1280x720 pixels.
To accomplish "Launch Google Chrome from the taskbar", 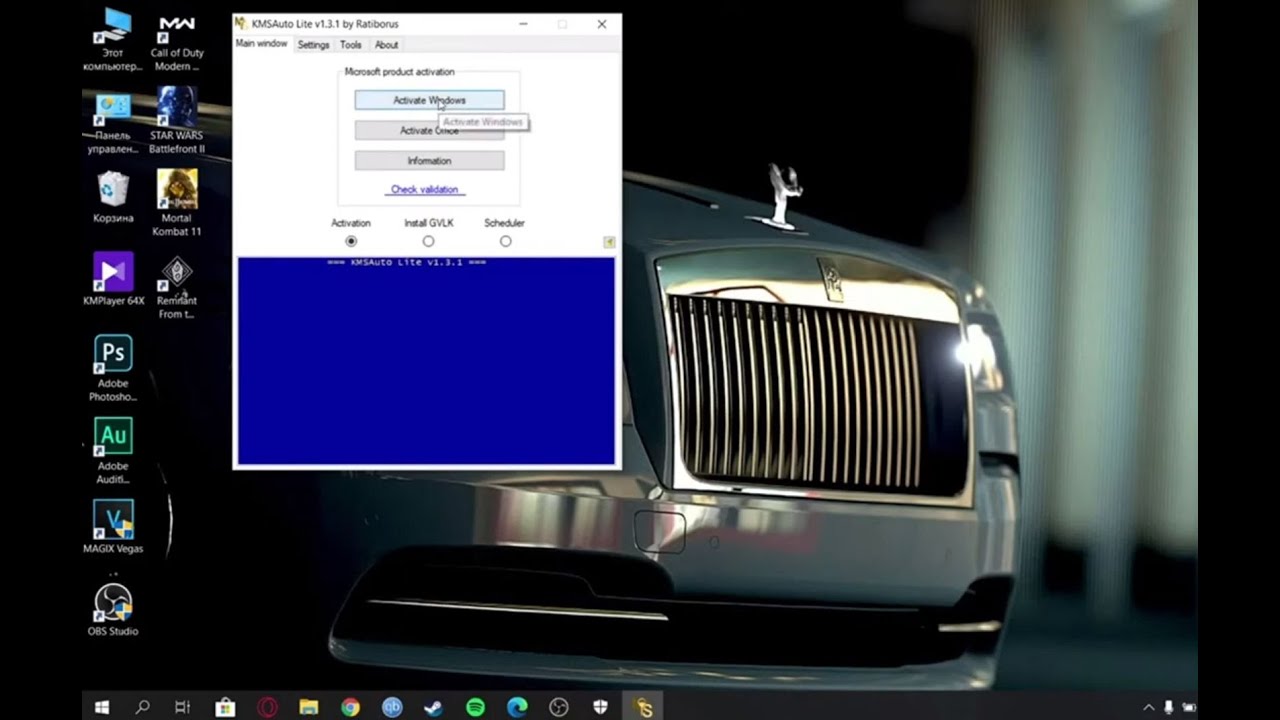I will click(x=350, y=707).
